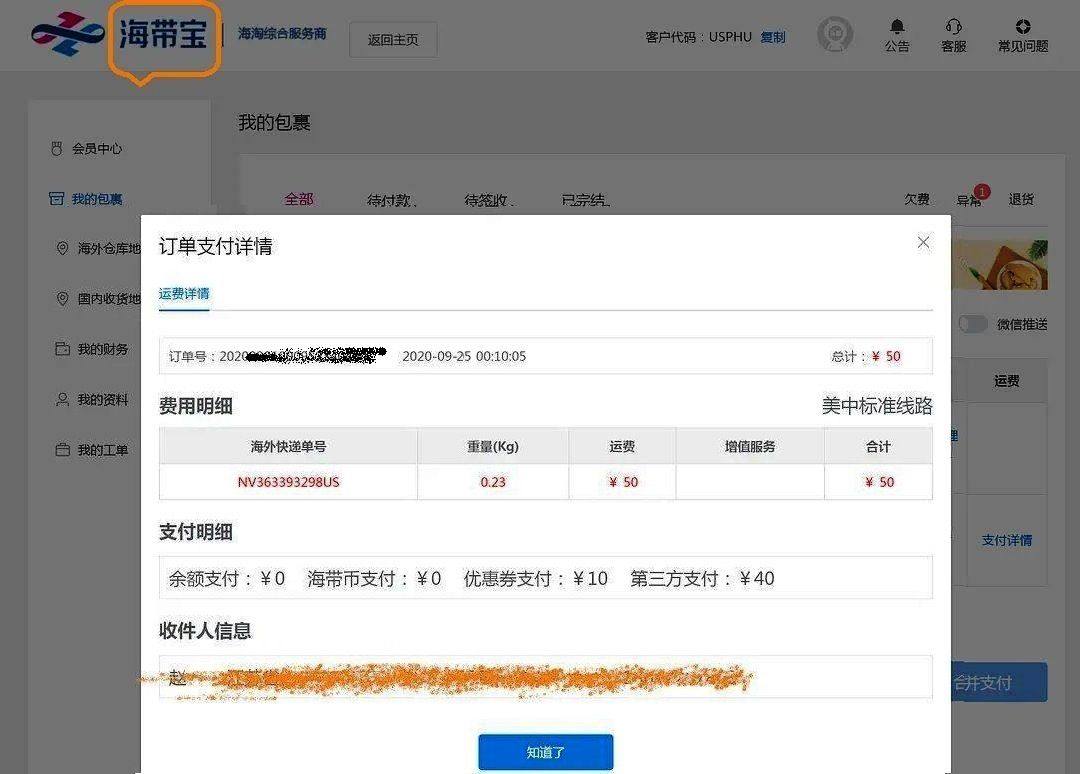Click 复制 next to customer code
1080x774 pixels.
point(773,37)
